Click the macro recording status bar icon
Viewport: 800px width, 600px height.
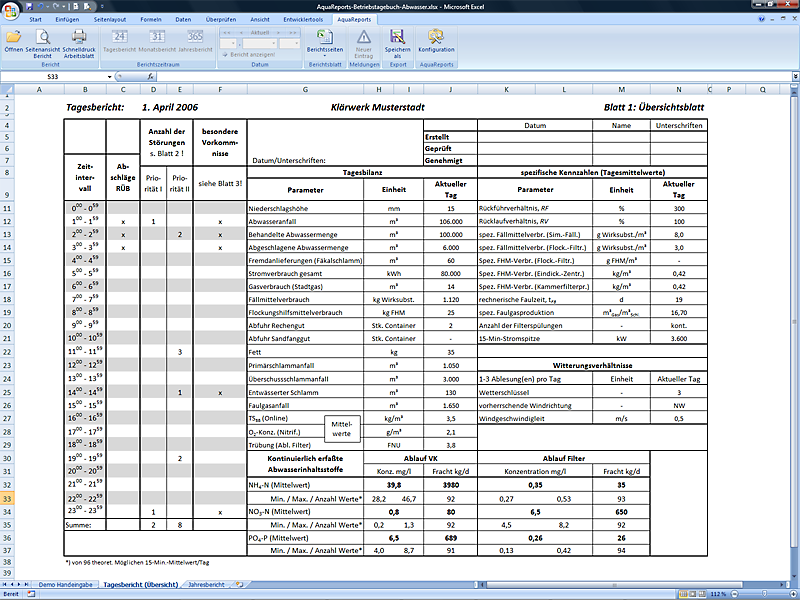coord(31,594)
